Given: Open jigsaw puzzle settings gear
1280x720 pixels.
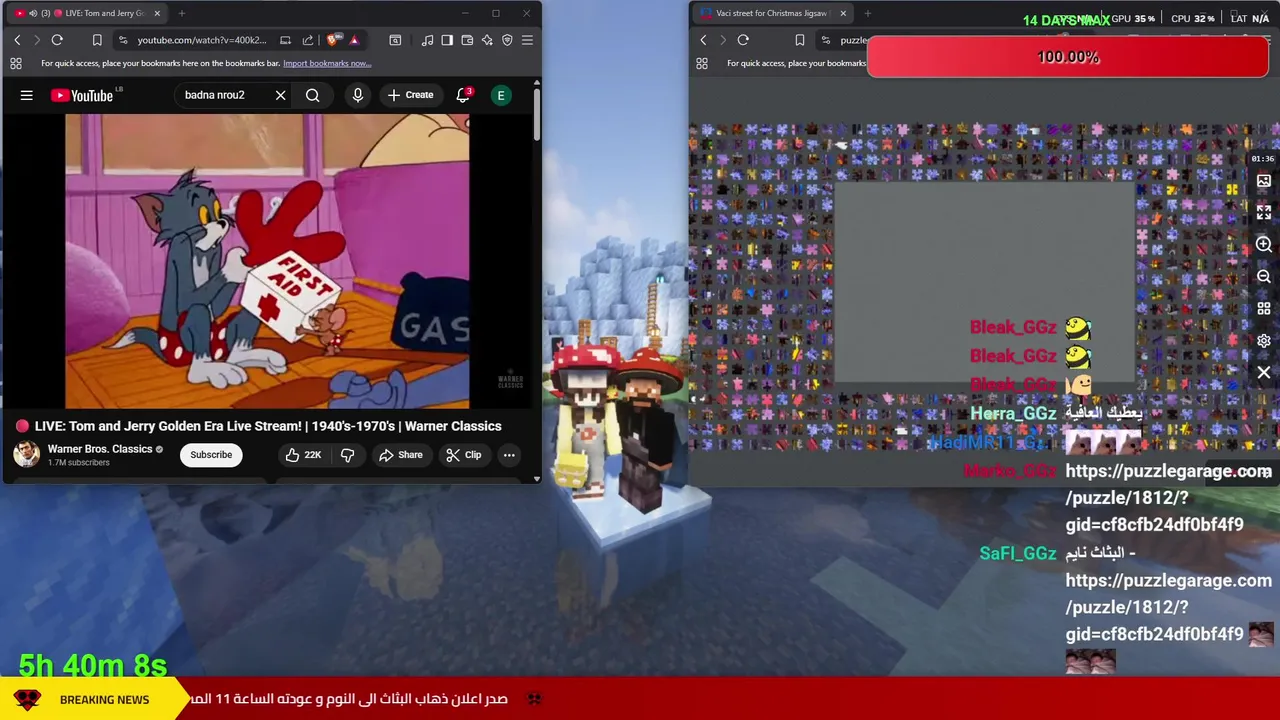Looking at the screenshot, I should point(1264,341).
